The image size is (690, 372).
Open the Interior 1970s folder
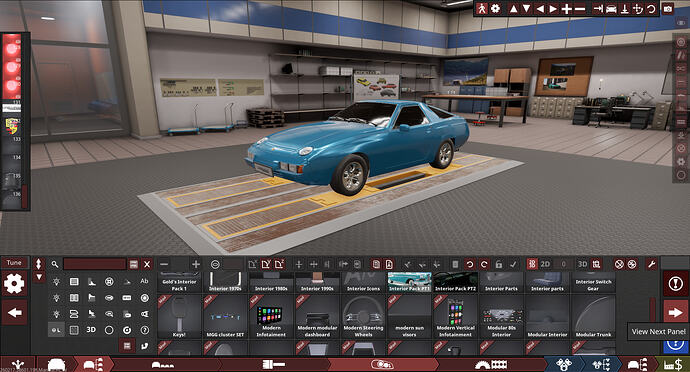(225, 282)
